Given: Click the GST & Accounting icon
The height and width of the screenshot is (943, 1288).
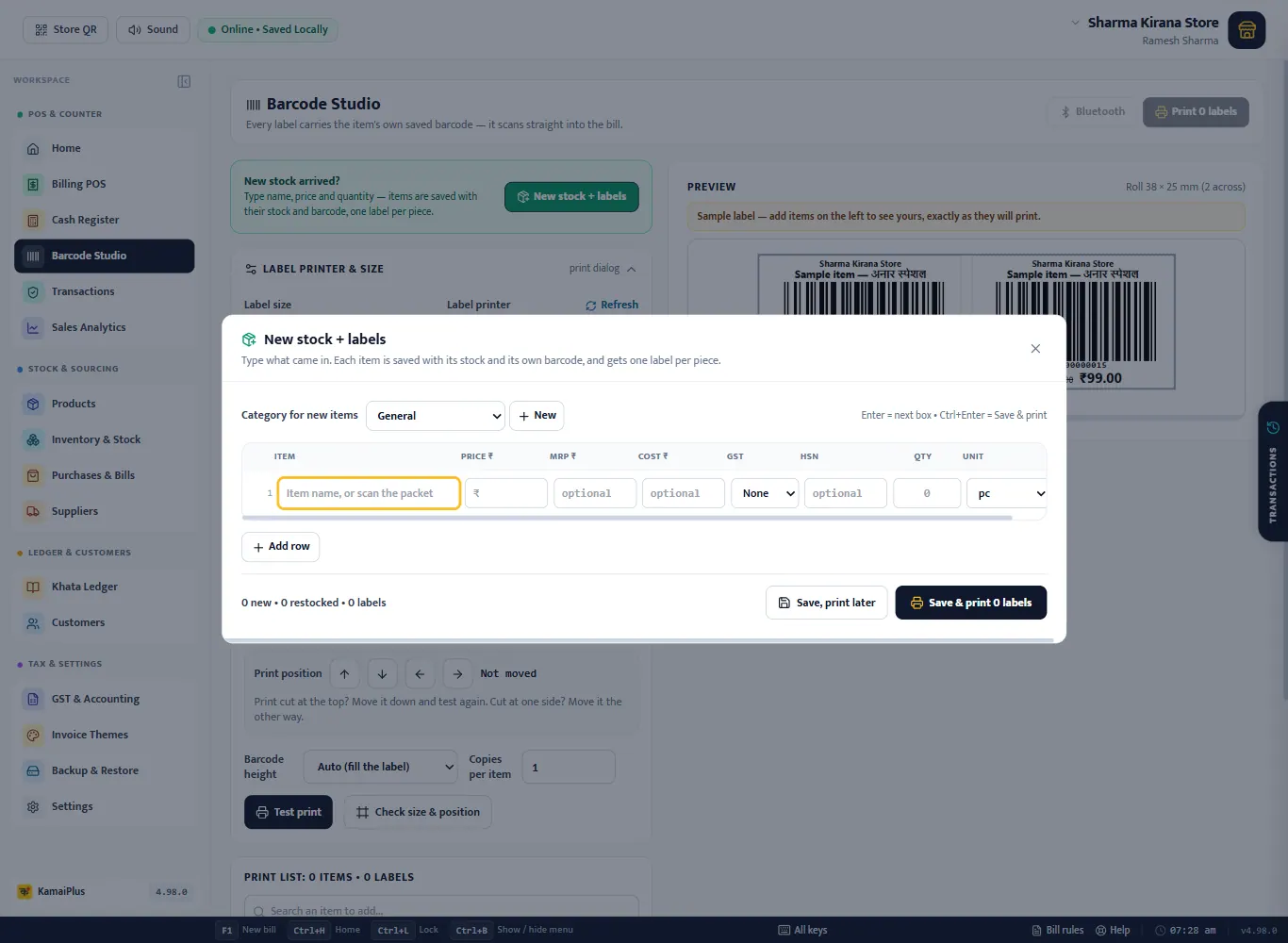Looking at the screenshot, I should 33,699.
